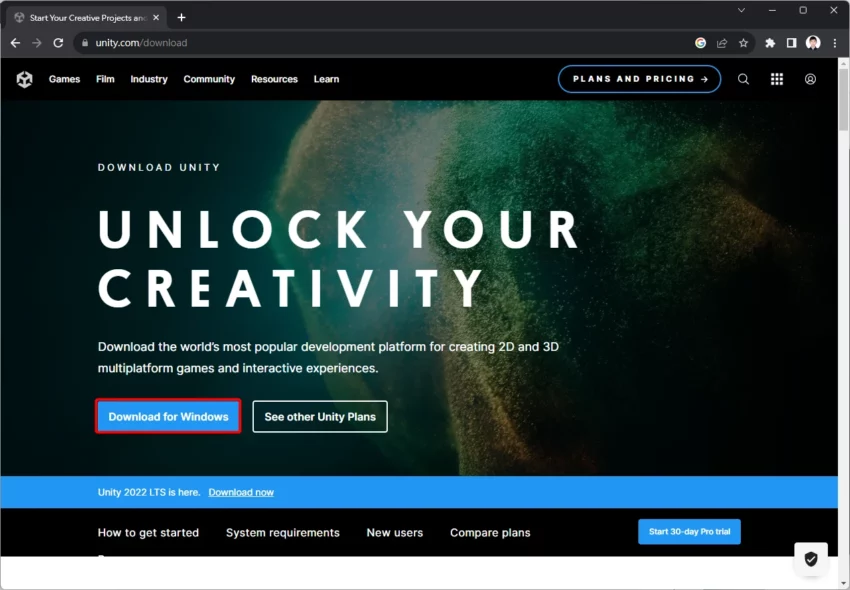Screen dimensions: 850x590
Task: Click the unity.com/download address bar
Action: click(379, 43)
